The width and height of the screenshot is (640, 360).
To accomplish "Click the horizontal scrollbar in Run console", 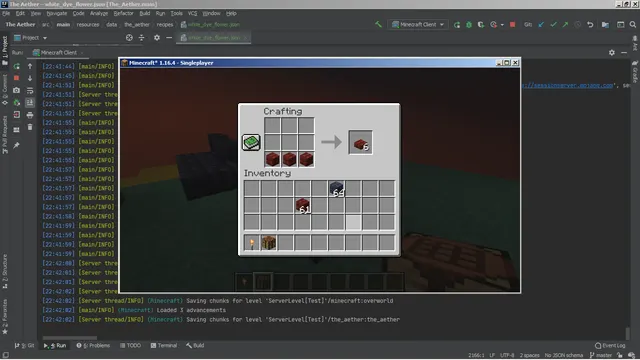I will coord(70,338).
